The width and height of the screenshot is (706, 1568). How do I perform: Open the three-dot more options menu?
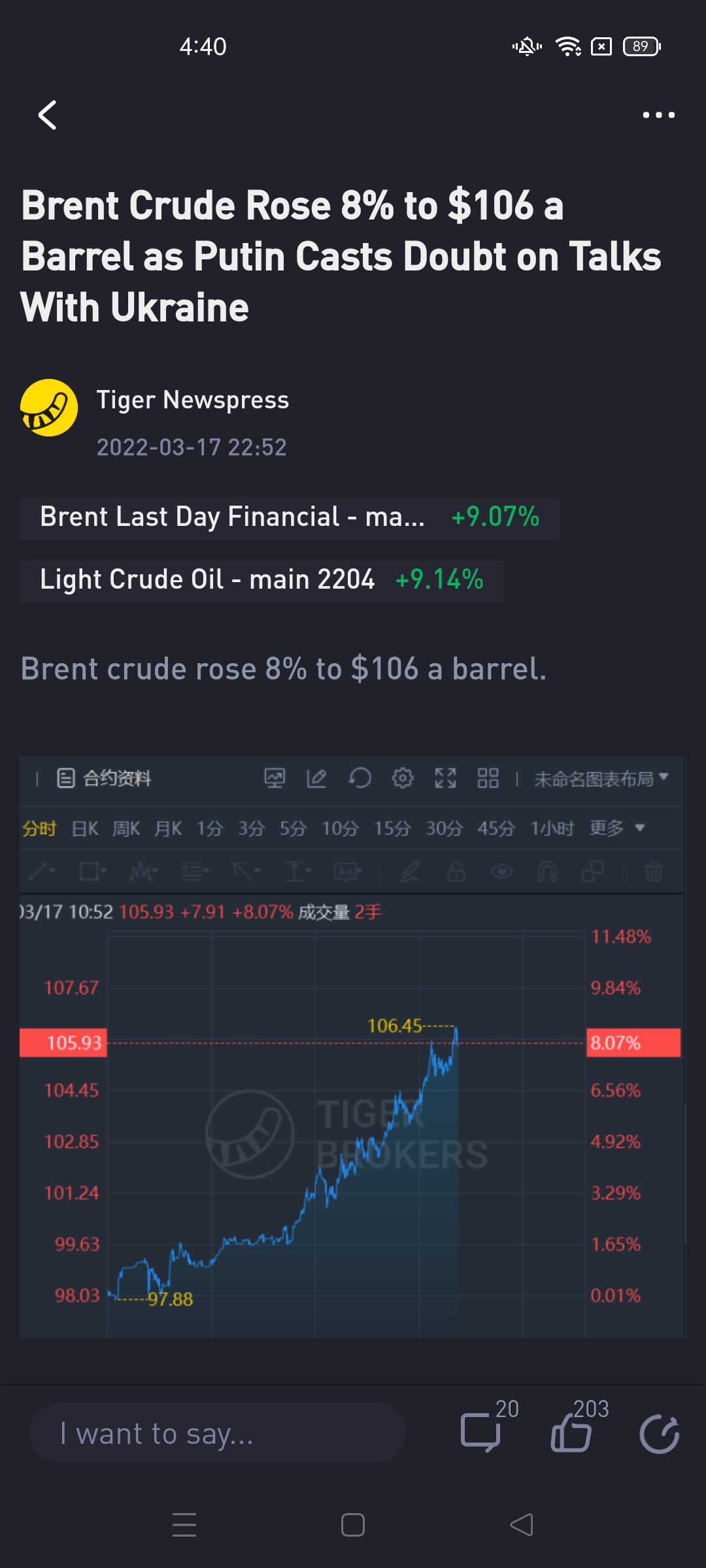pos(658,116)
